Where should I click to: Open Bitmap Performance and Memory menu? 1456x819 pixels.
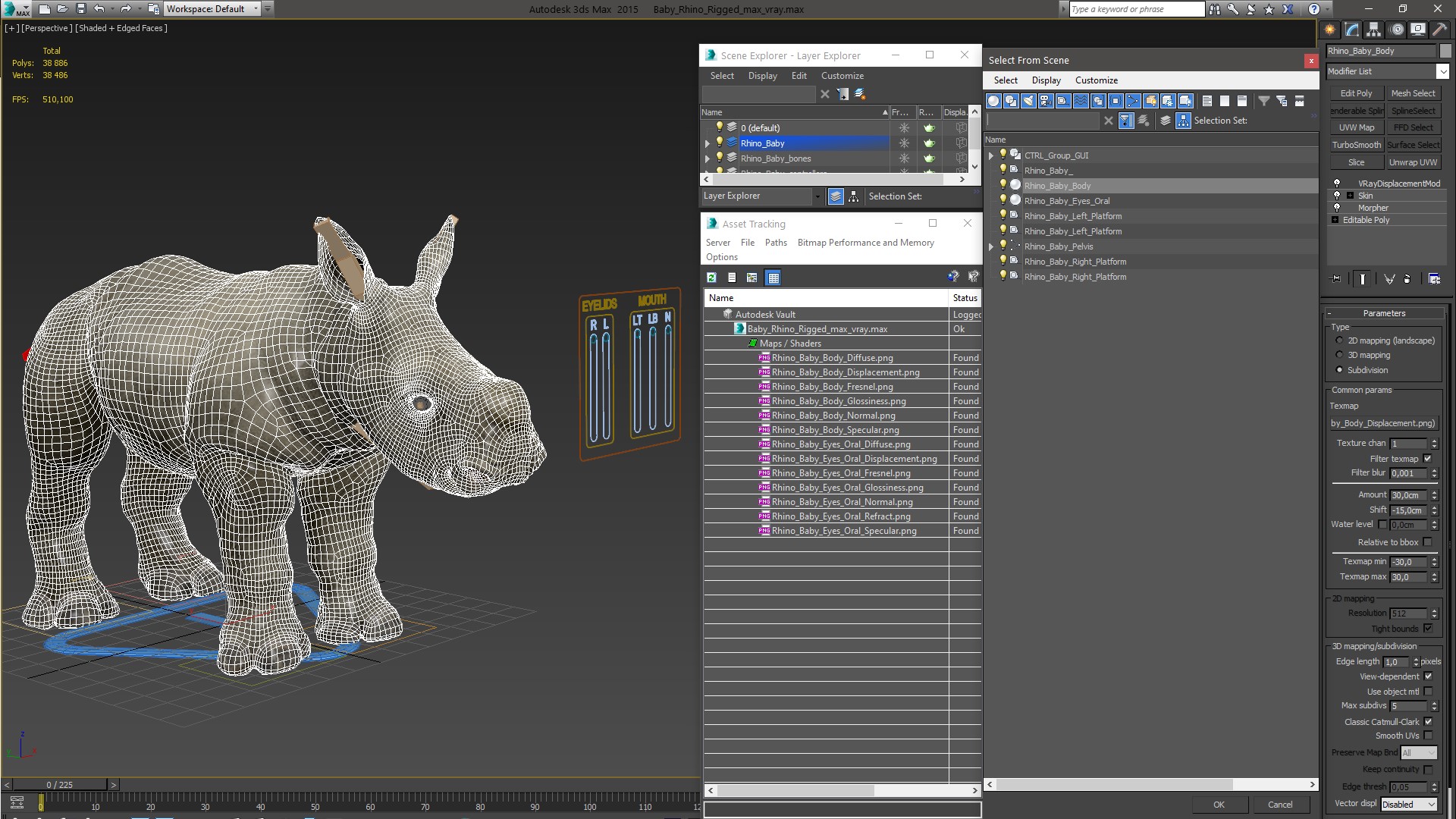(865, 243)
